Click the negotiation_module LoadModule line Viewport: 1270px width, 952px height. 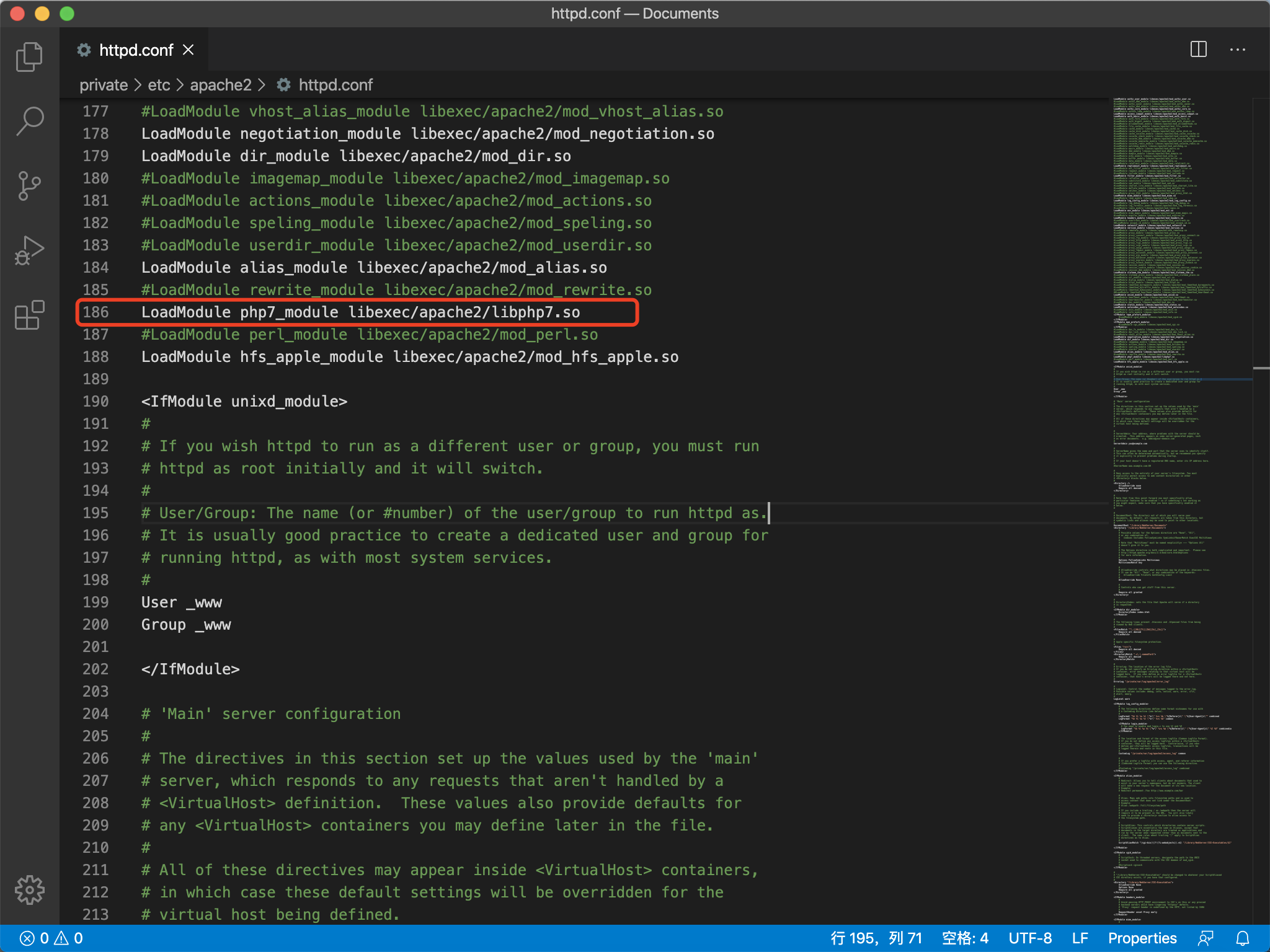point(428,134)
